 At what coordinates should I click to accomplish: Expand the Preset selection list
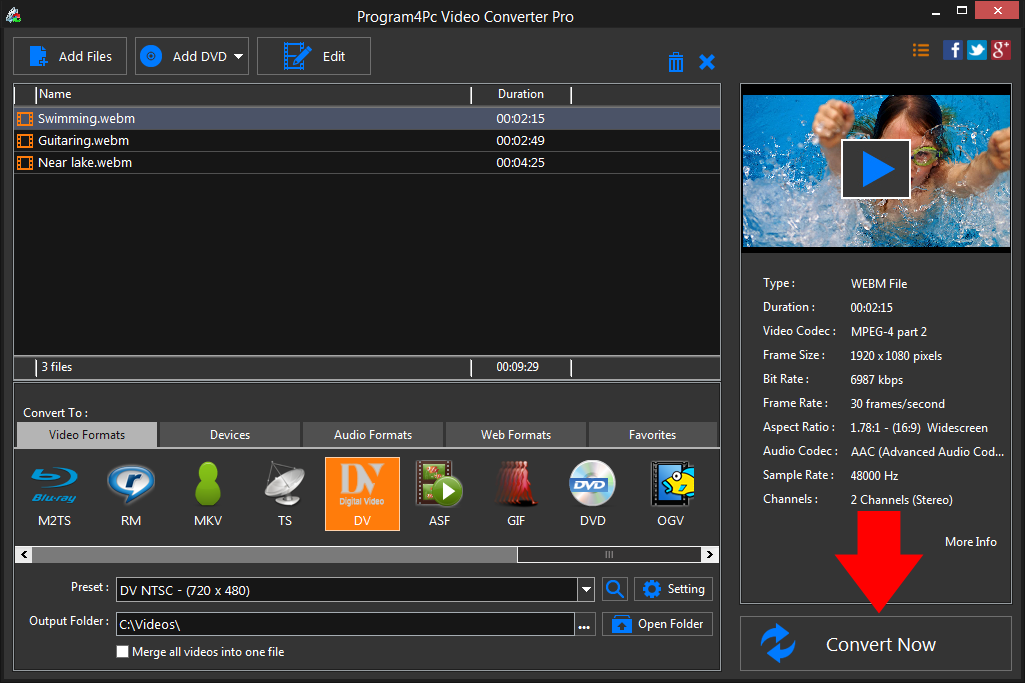(x=586, y=589)
